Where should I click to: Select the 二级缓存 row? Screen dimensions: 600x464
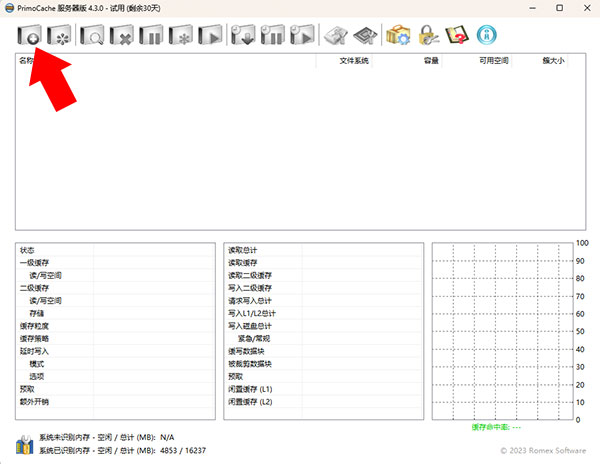click(115, 288)
